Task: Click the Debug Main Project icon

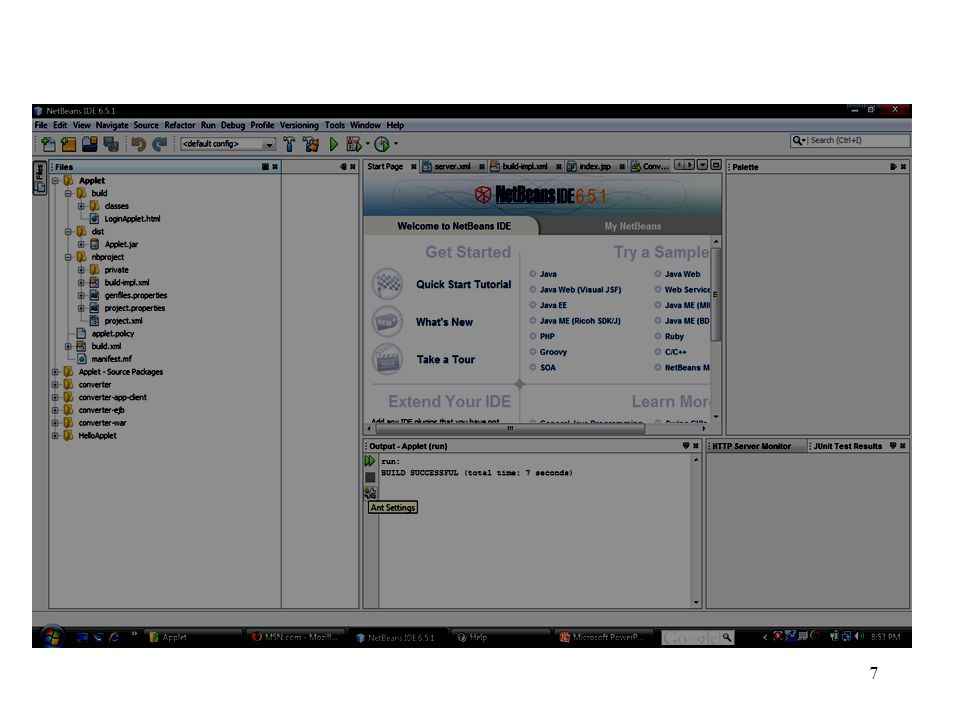Action: click(x=354, y=144)
